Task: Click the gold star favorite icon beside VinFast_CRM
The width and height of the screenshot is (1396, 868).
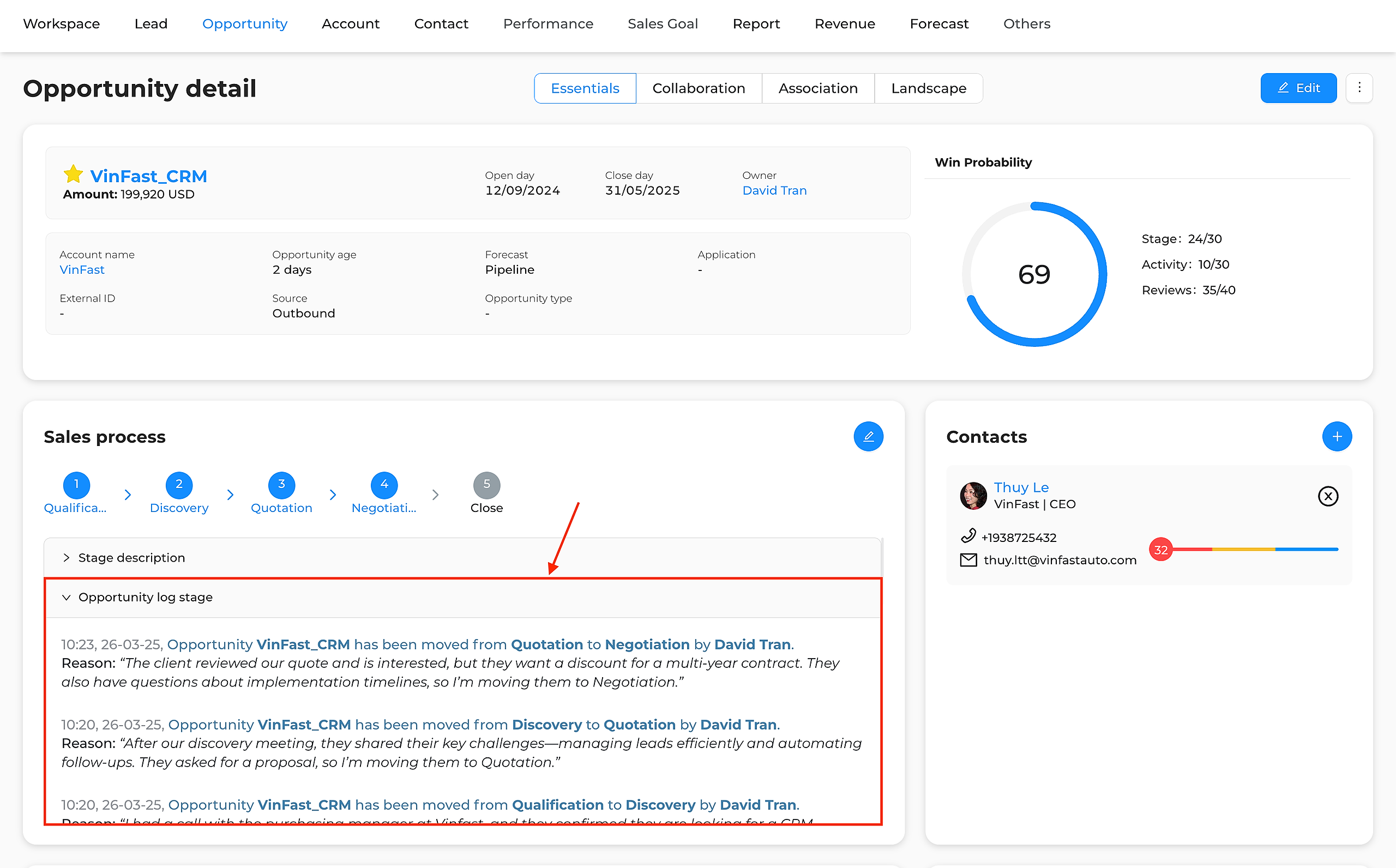Action: [x=74, y=174]
